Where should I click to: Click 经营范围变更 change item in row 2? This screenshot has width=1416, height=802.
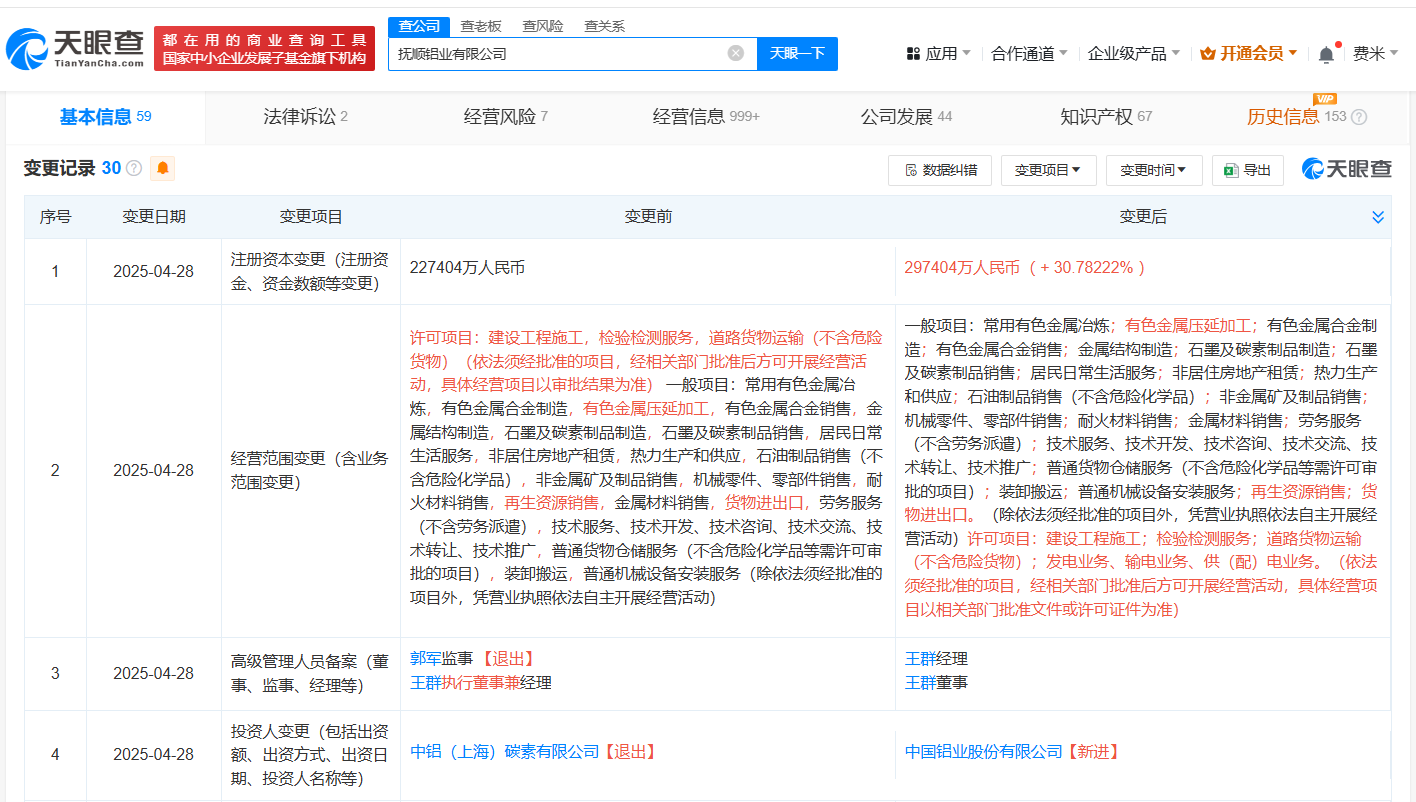pyautogui.click(x=310, y=470)
